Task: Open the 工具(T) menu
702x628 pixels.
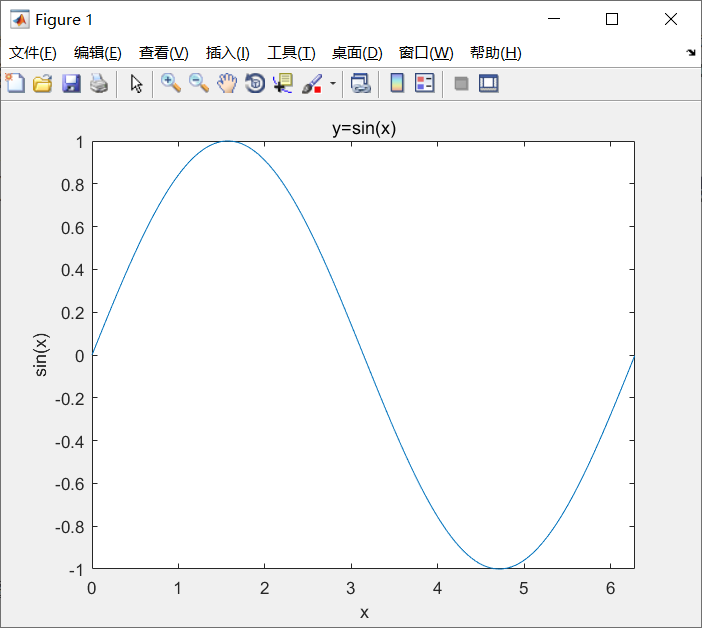Action: [x=291, y=53]
